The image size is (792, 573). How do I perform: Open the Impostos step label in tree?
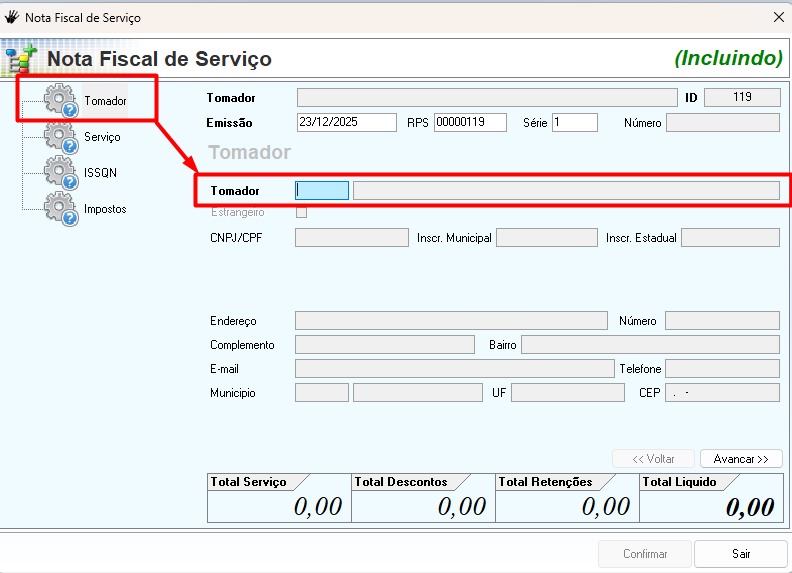[x=105, y=209]
